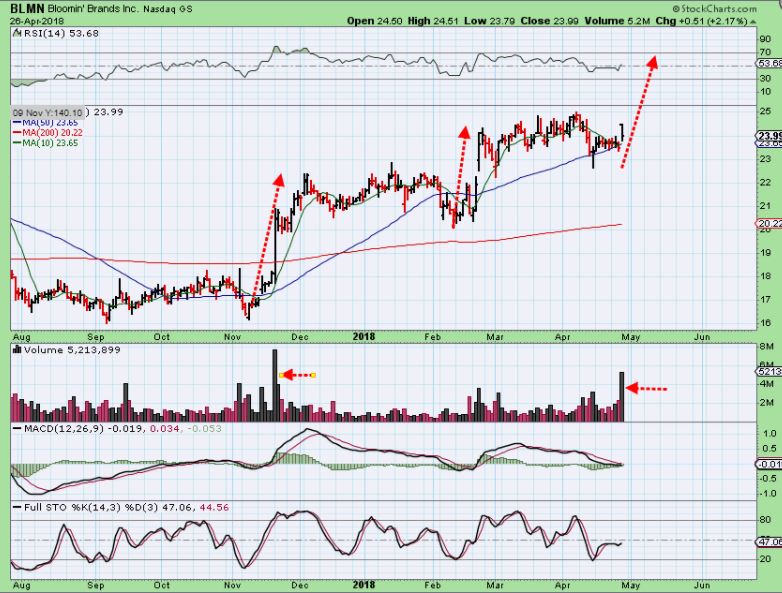Click the Jun label under the stochastic panel
Viewport: 782px width, 593px height.
pyautogui.click(x=702, y=585)
